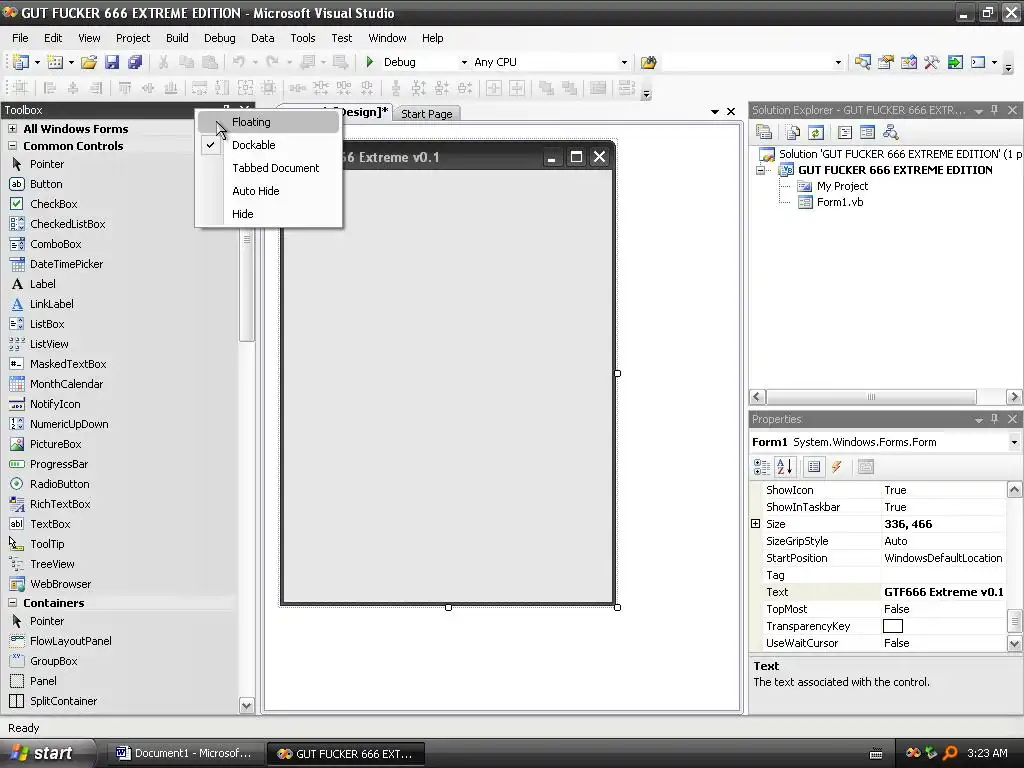
Task: Select My Project in Solution Explorer
Action: [842, 186]
